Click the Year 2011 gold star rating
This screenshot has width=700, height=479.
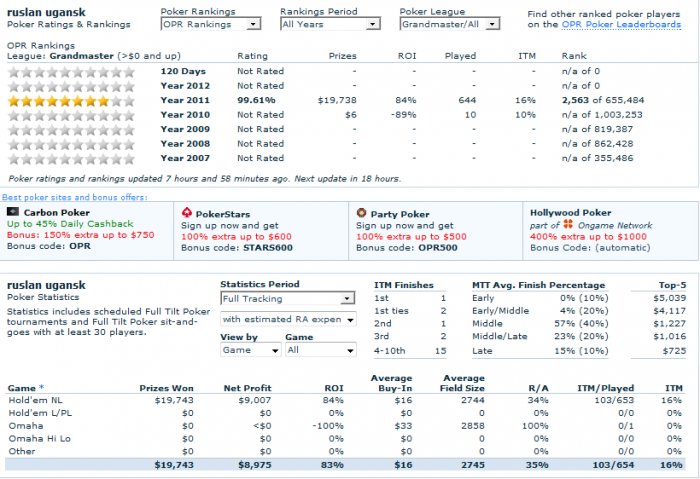click(71, 101)
